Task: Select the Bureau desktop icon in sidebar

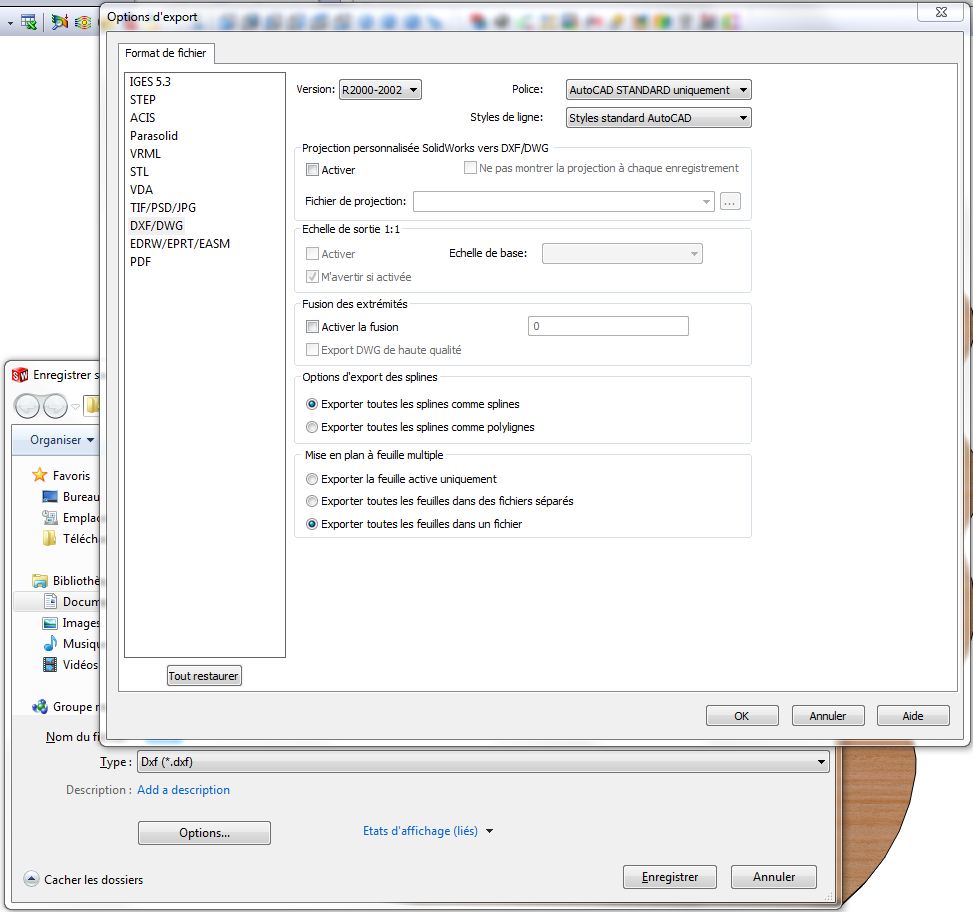Action: pos(50,496)
